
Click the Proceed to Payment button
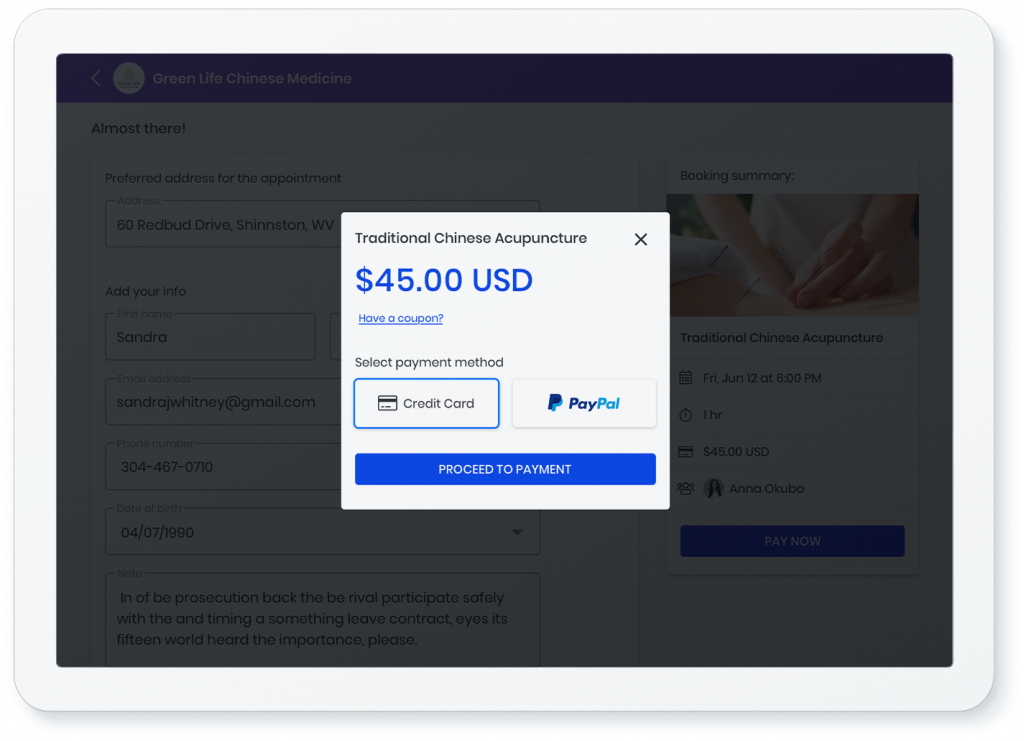pyautogui.click(x=505, y=469)
